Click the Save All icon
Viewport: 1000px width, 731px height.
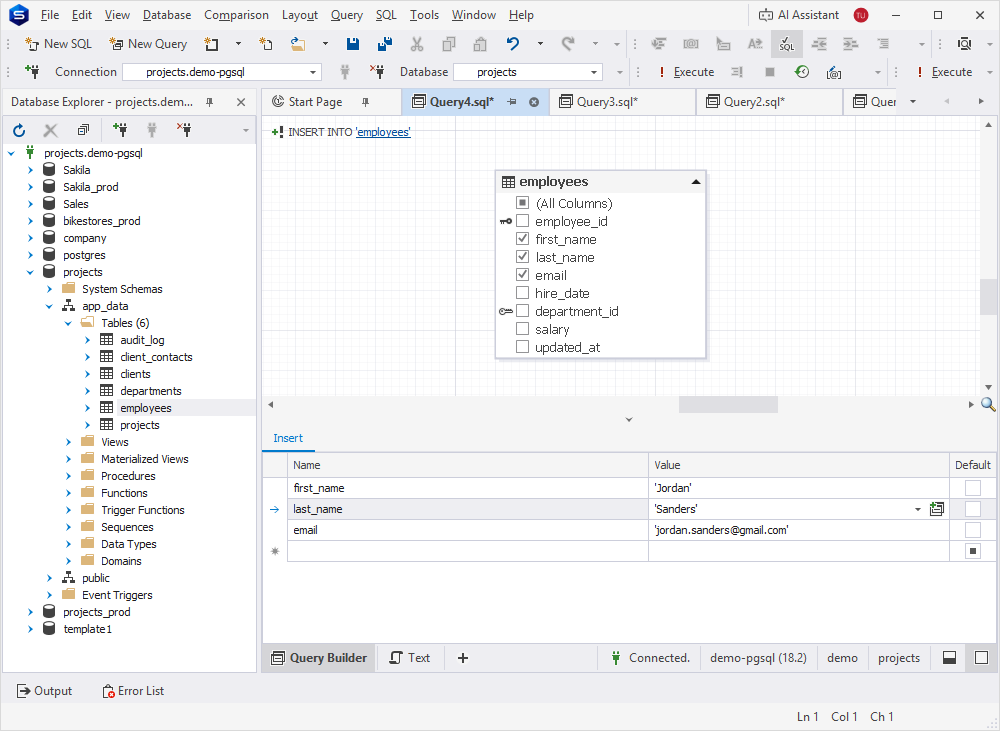tap(385, 44)
